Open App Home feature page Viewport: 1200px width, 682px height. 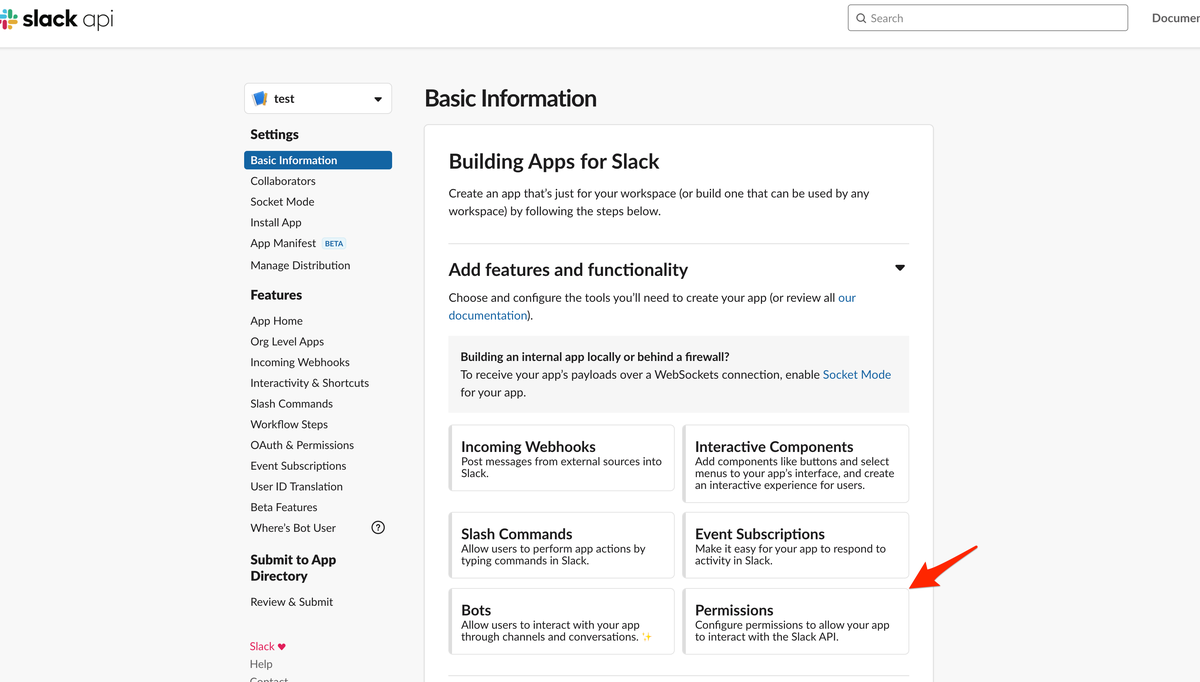(276, 321)
